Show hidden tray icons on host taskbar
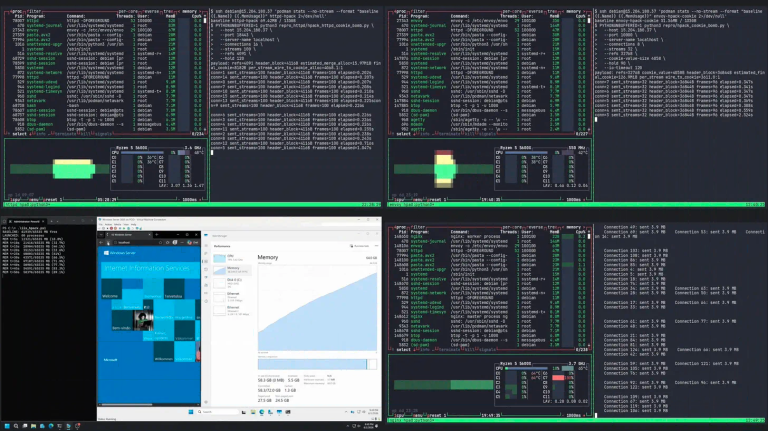Viewport: 768px width, 431px height. [x=348, y=426]
